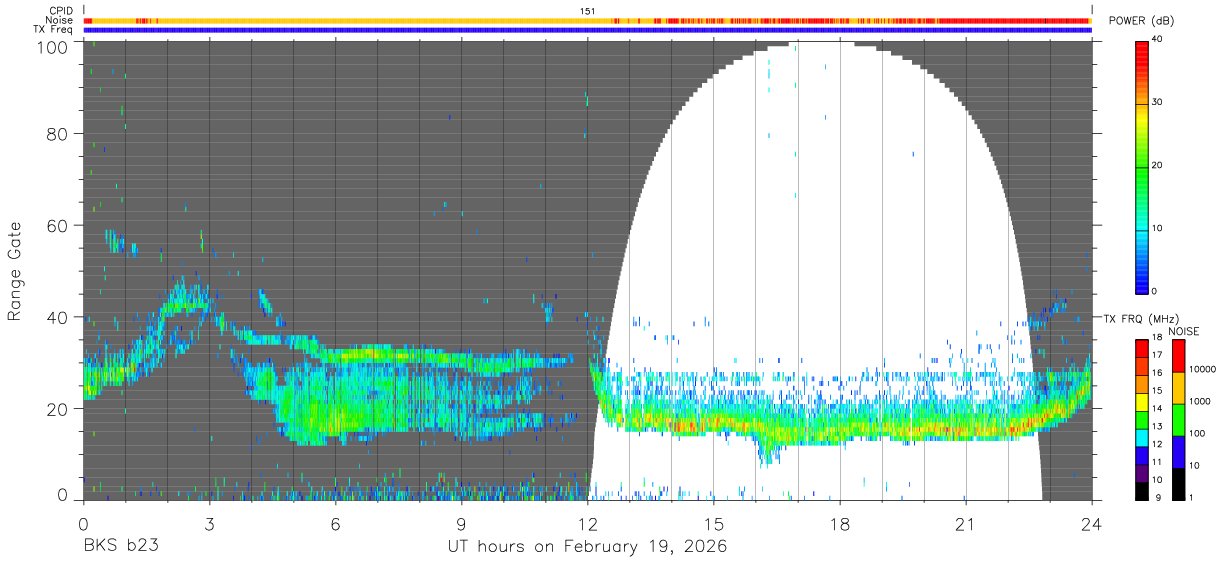
Task: Click the TX Freq label at top left
Action: (x=53, y=30)
